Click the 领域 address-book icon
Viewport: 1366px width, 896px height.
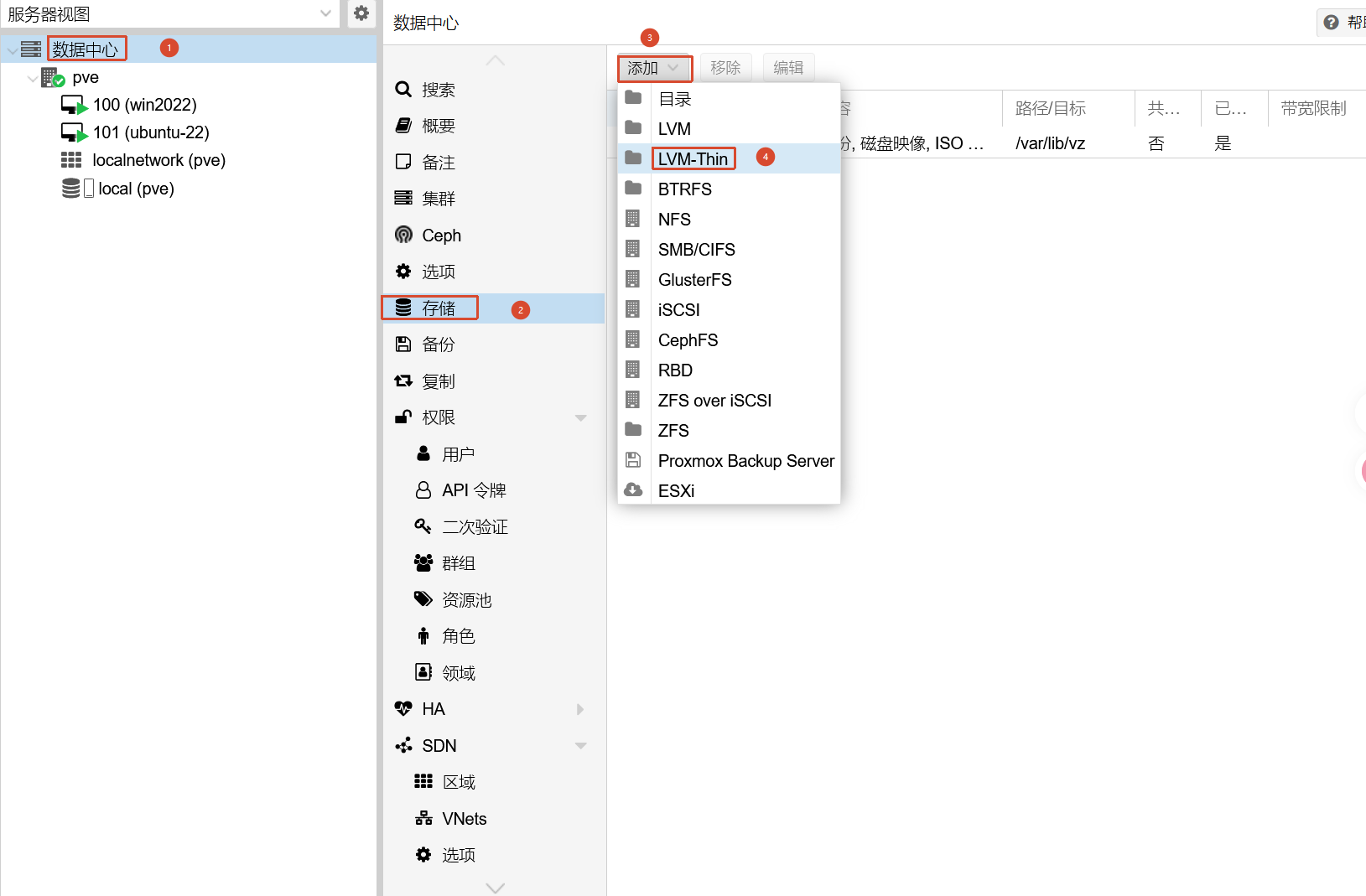[423, 672]
